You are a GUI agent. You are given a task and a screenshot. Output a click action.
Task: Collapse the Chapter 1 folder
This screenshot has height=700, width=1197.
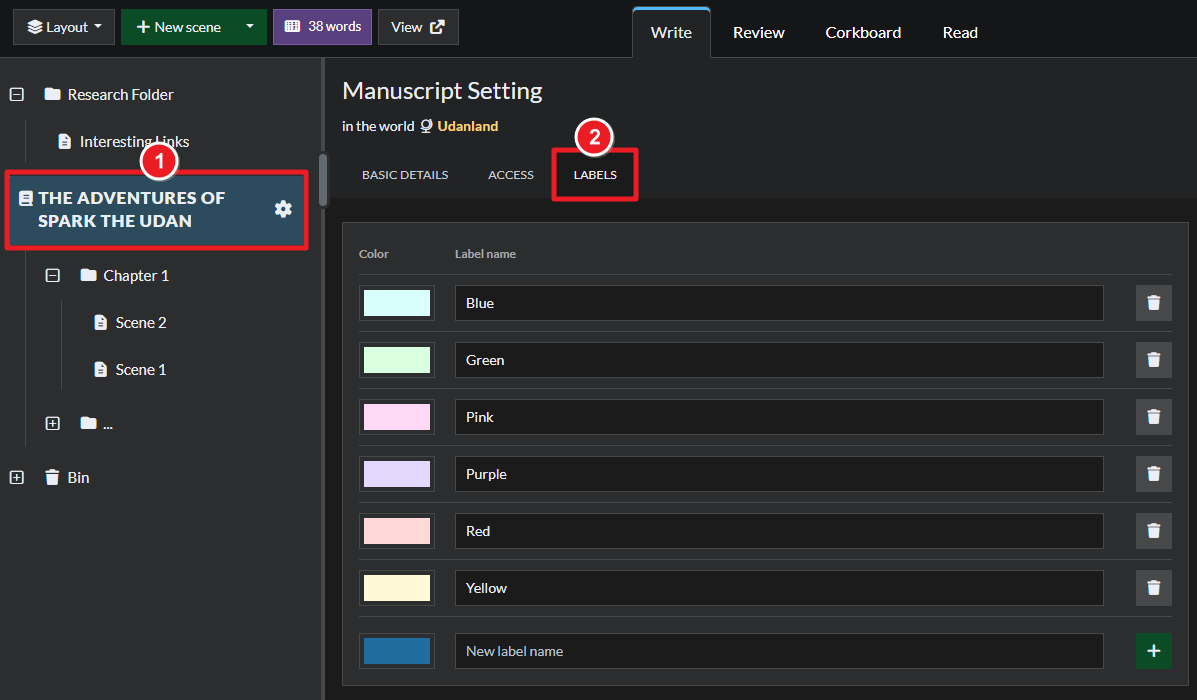[53, 276]
